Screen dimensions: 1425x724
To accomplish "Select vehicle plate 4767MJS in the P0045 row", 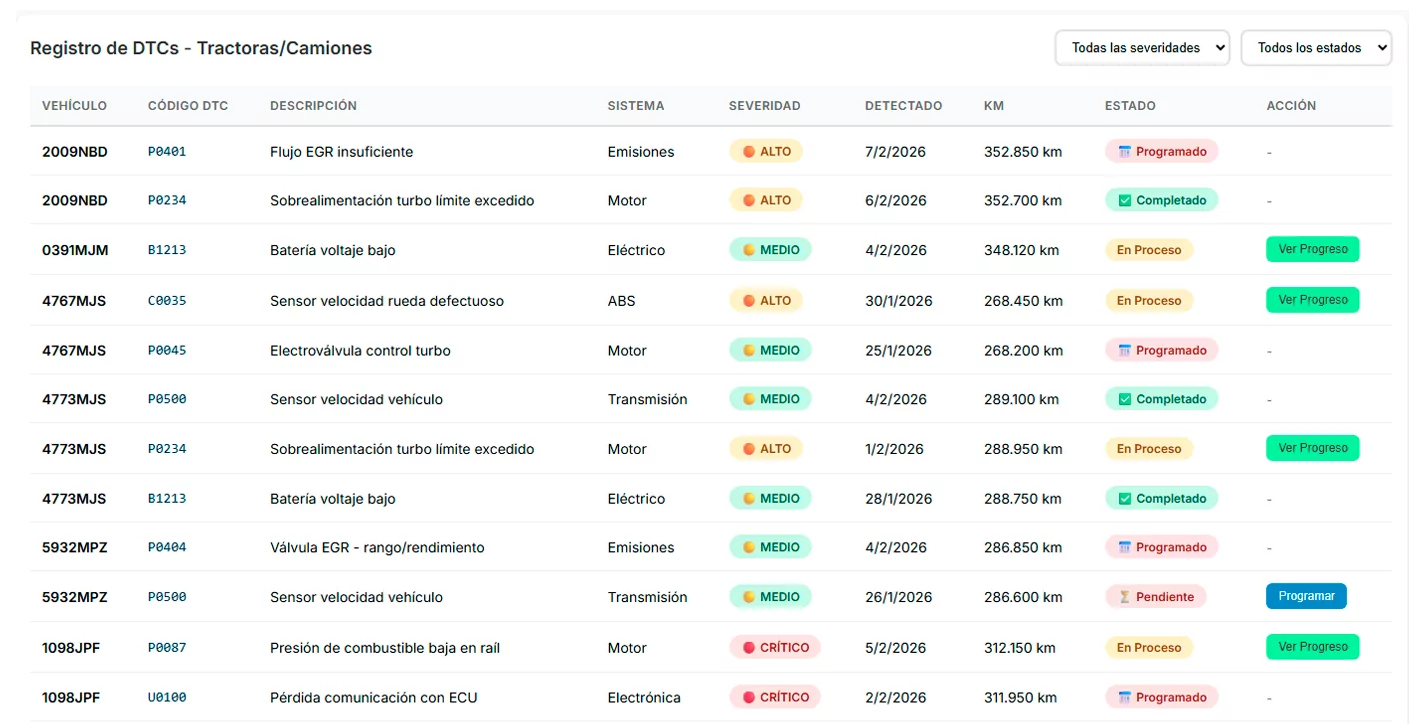I will click(x=74, y=351).
